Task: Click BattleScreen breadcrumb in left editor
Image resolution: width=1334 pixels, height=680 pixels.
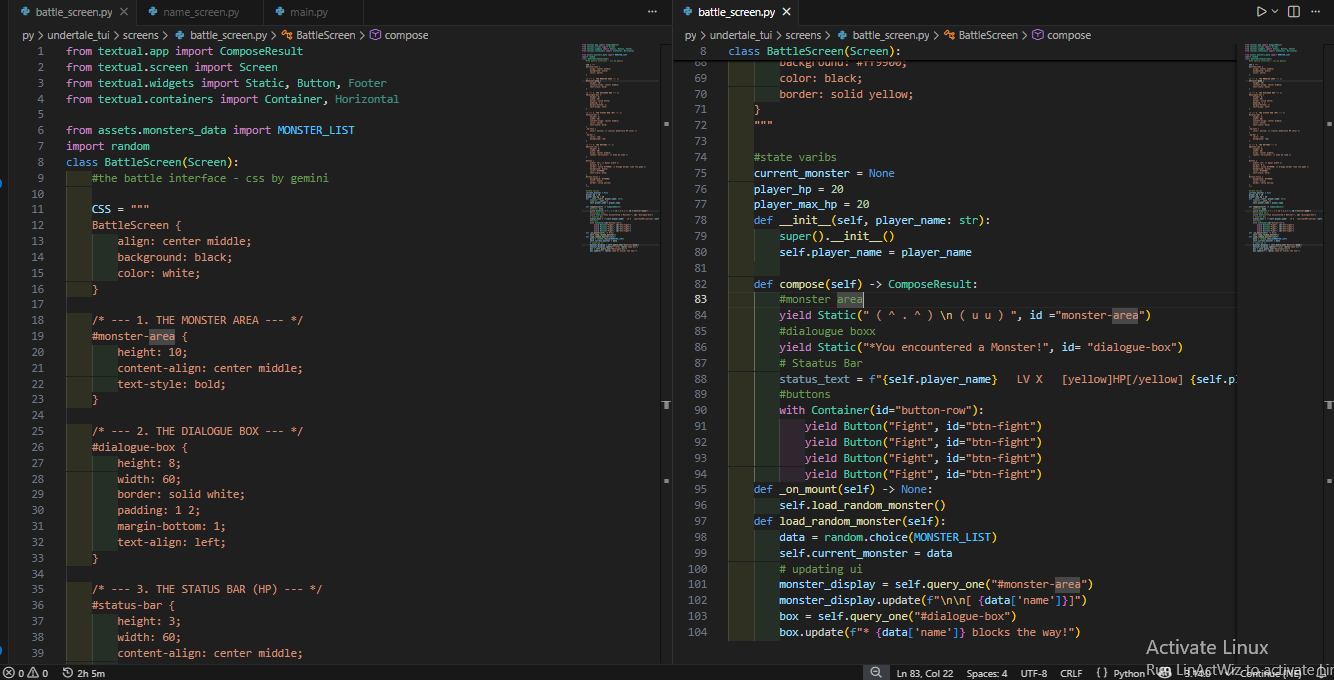Action: click(325, 35)
